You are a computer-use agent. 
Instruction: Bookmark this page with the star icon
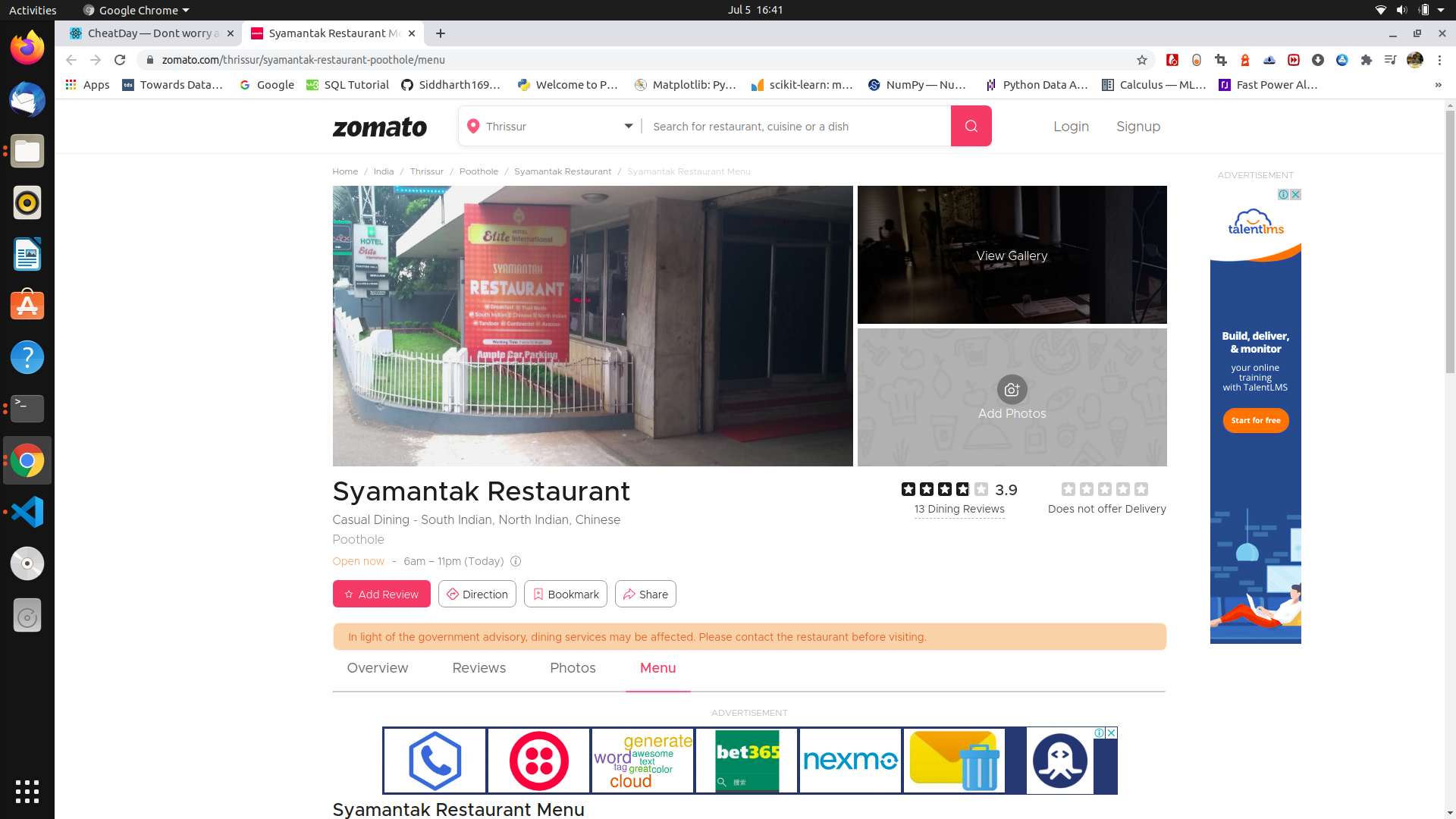1142,60
